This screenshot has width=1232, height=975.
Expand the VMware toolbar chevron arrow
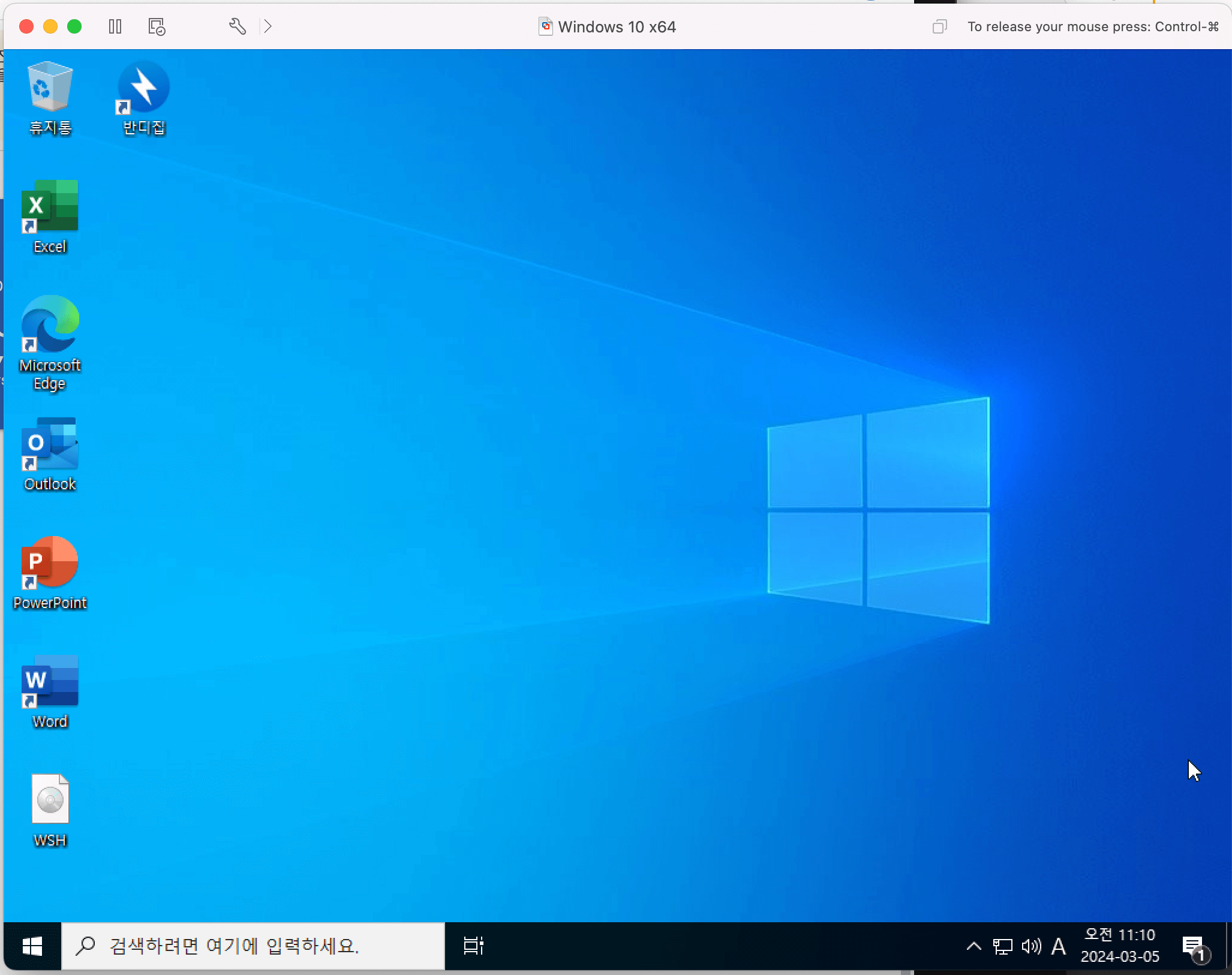[x=268, y=26]
